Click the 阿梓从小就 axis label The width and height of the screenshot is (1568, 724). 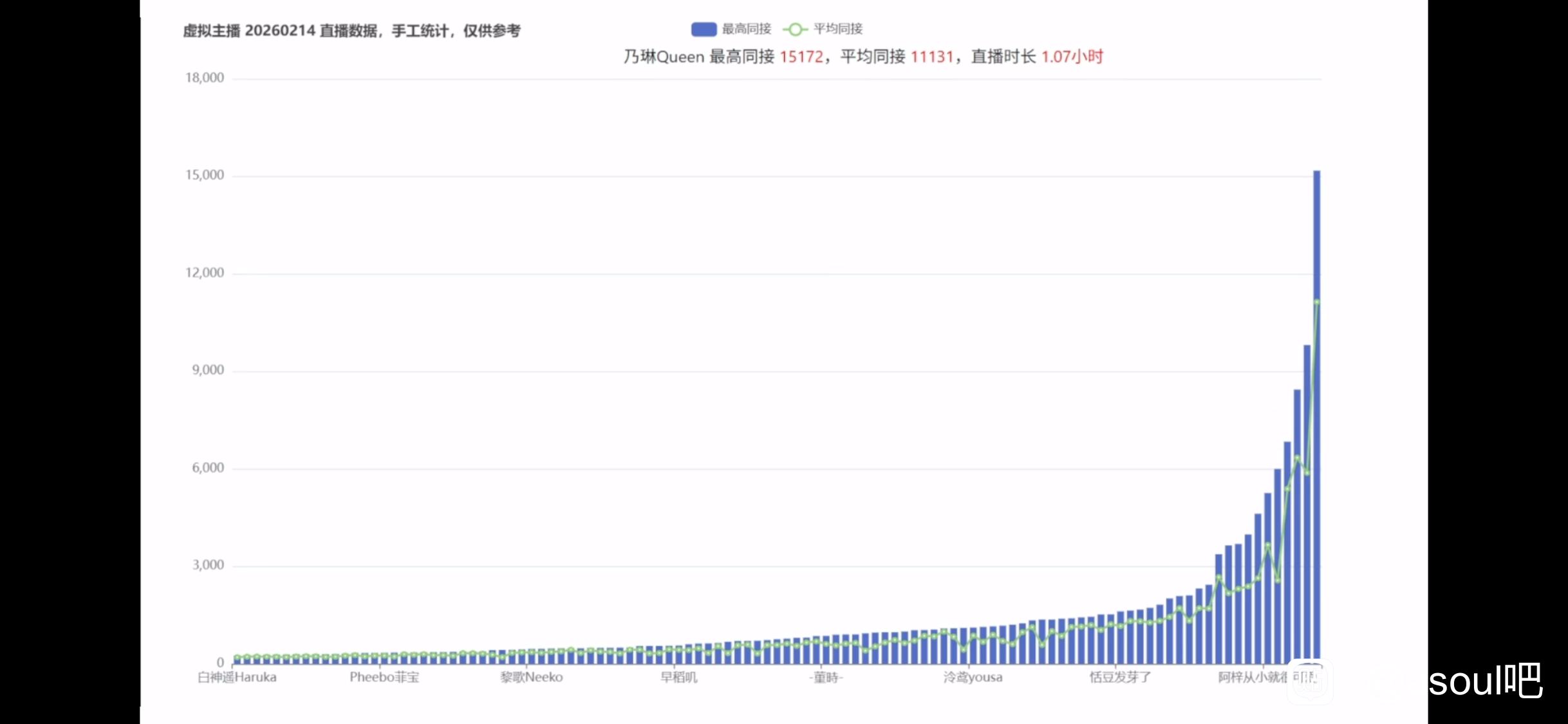coord(1252,677)
